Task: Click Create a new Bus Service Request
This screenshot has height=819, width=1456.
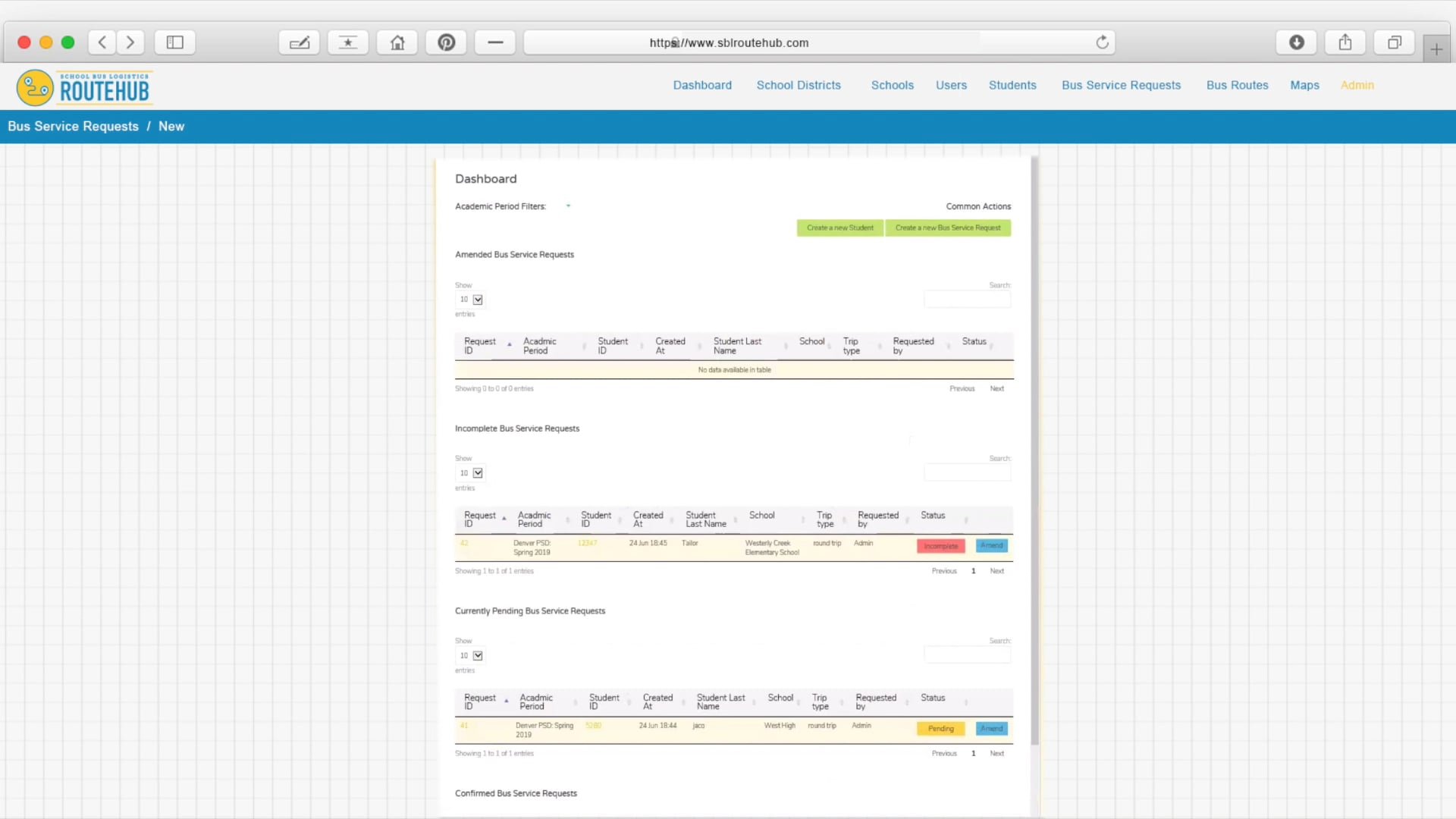Action: pos(948,227)
